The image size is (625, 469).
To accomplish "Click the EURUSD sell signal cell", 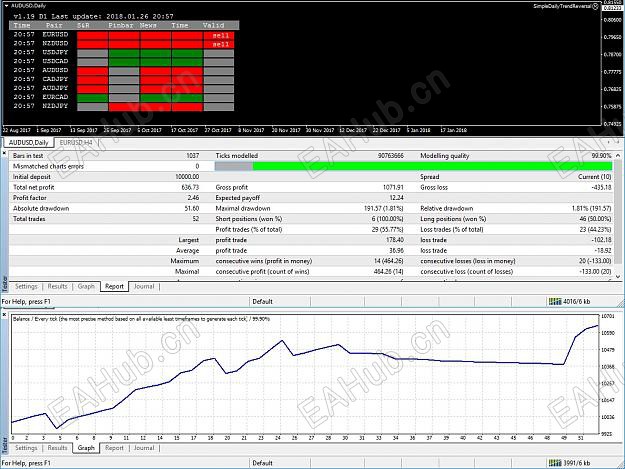I will [219, 35].
